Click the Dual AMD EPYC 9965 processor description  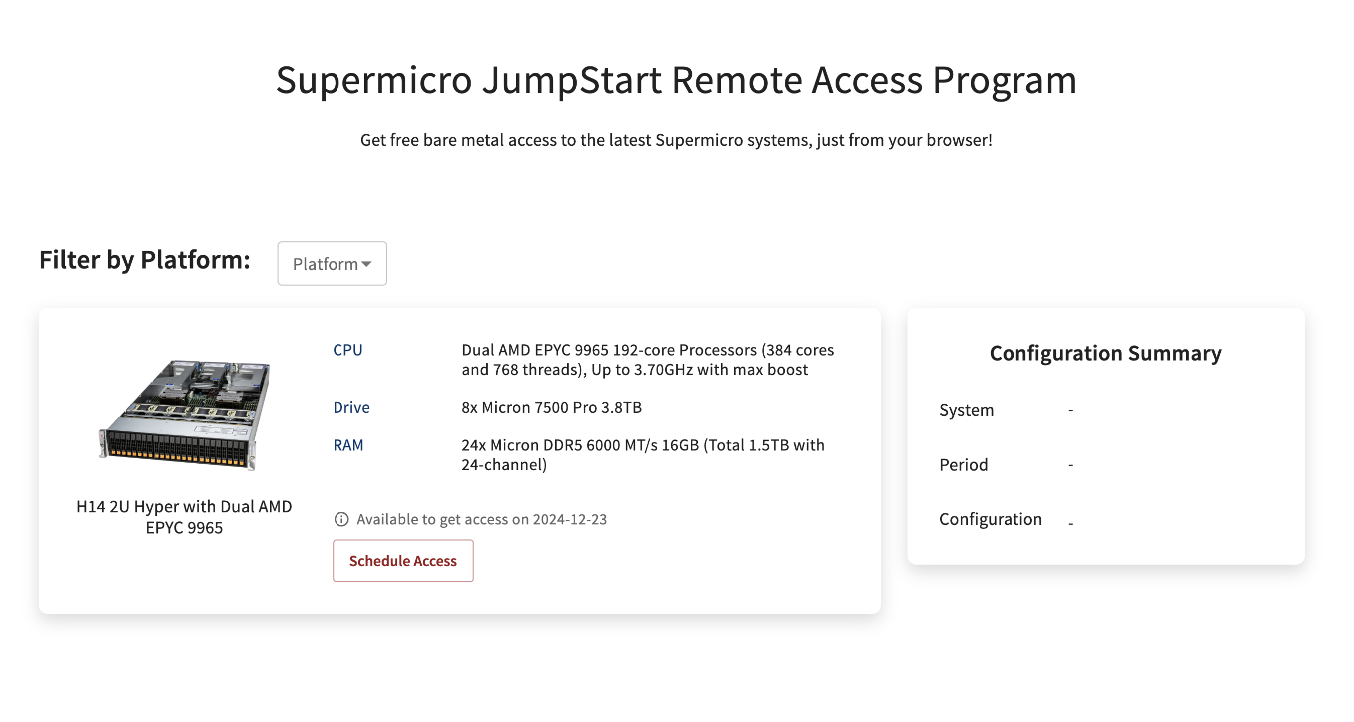pos(647,360)
